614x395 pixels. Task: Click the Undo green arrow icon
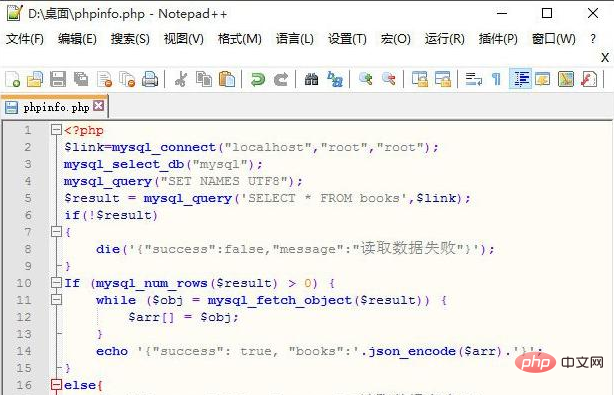[x=258, y=79]
